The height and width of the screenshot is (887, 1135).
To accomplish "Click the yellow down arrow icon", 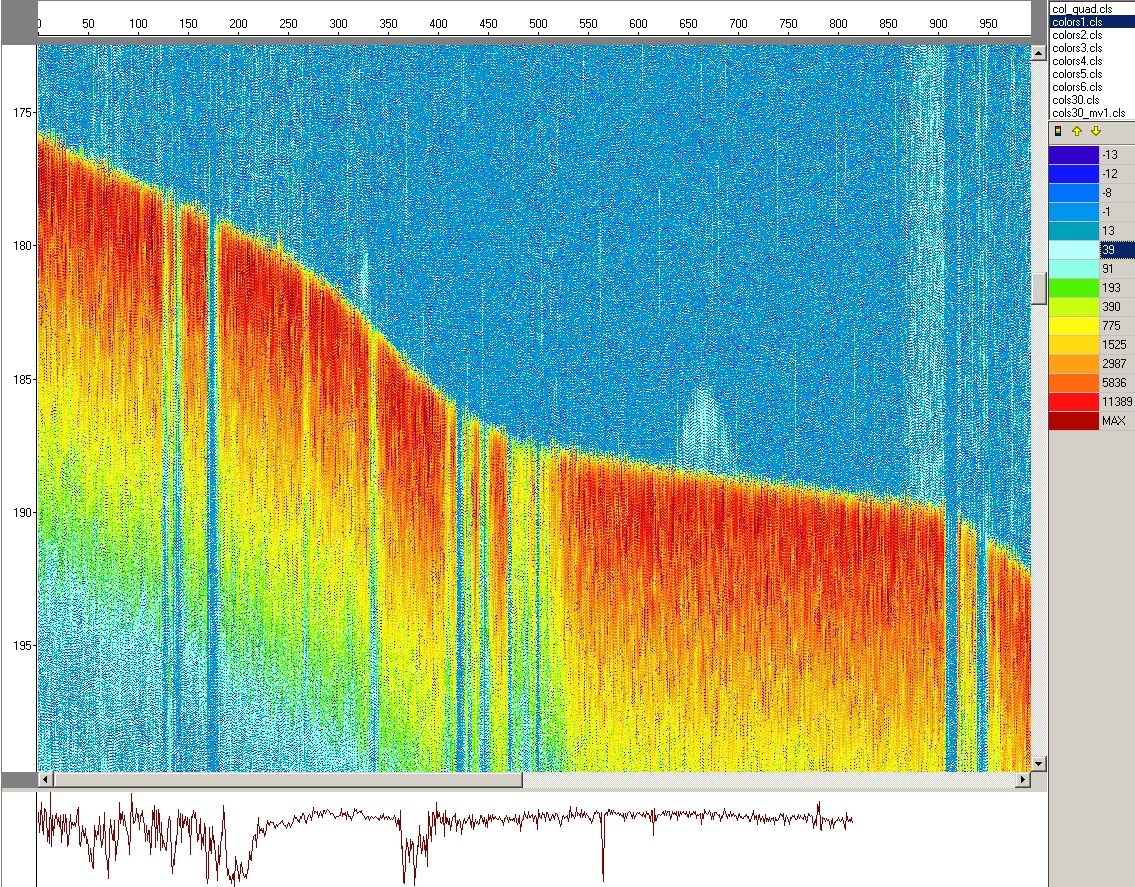I will [x=1095, y=131].
